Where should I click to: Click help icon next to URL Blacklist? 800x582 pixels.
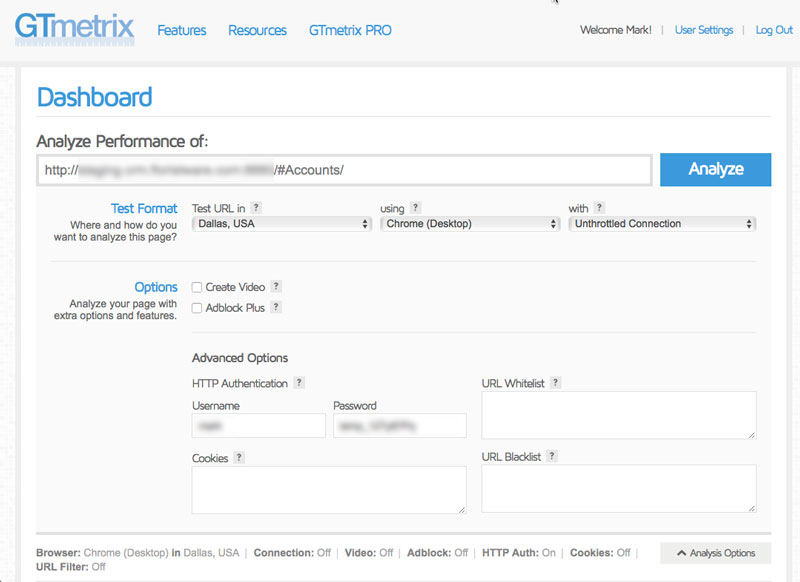tap(552, 457)
